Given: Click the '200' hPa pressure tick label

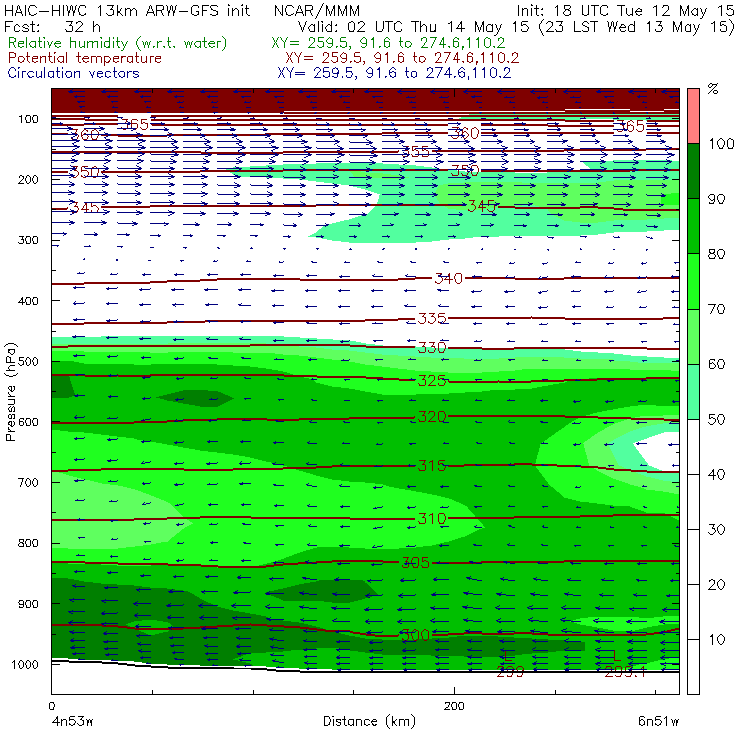Looking at the screenshot, I should coord(28,180).
